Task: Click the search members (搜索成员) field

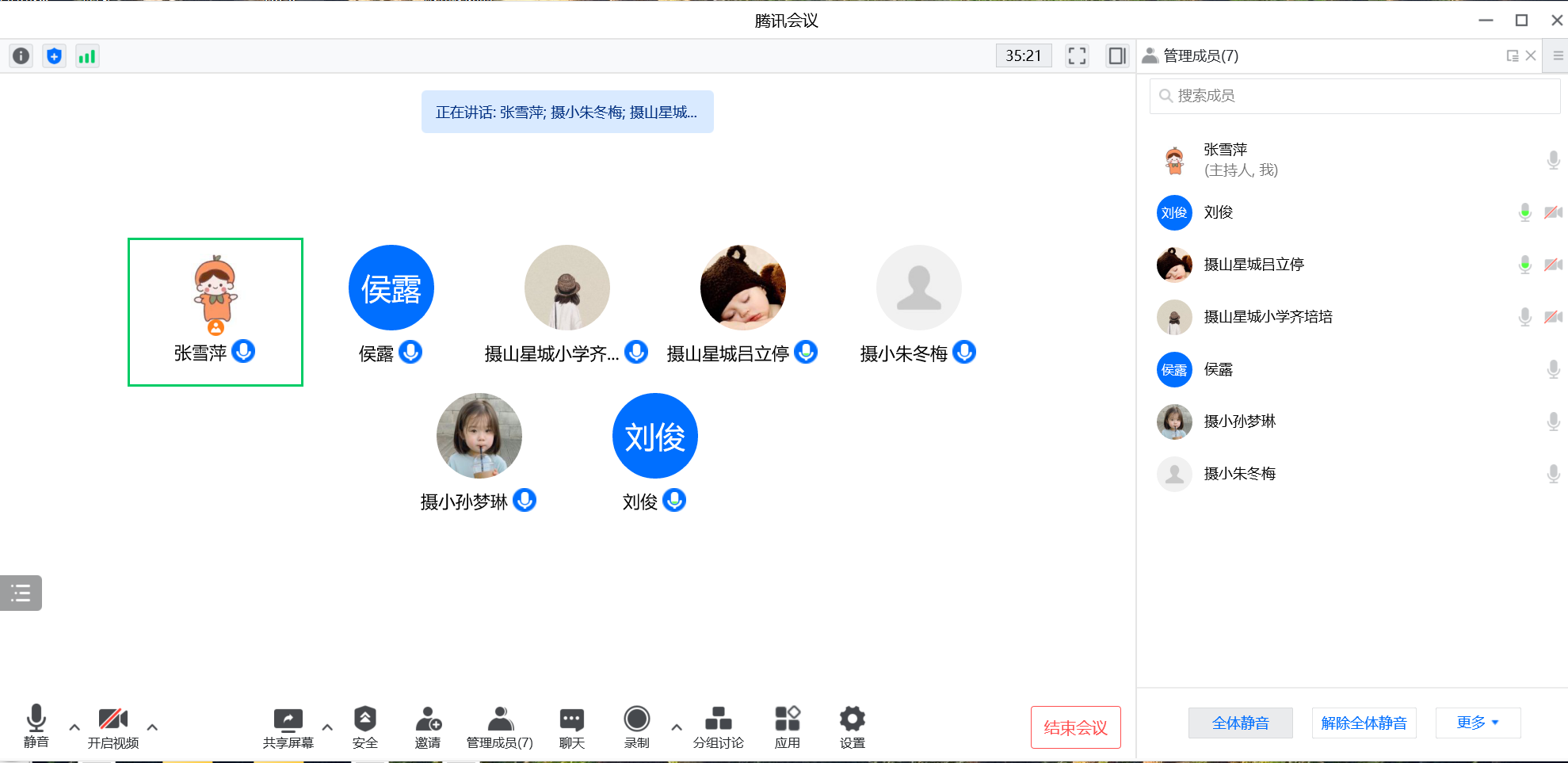Action: (1355, 96)
